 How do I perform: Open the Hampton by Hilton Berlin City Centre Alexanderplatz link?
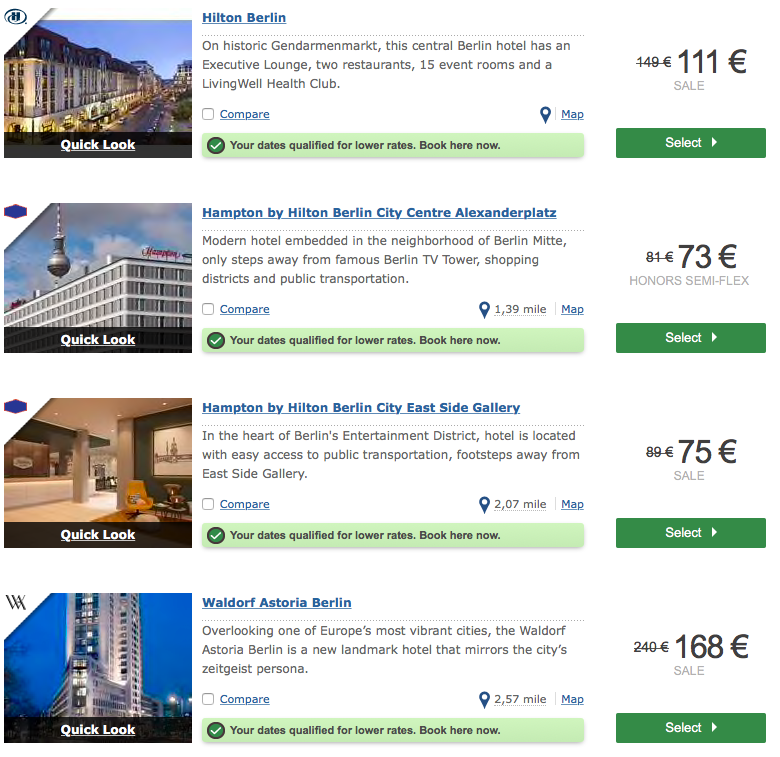(x=379, y=213)
